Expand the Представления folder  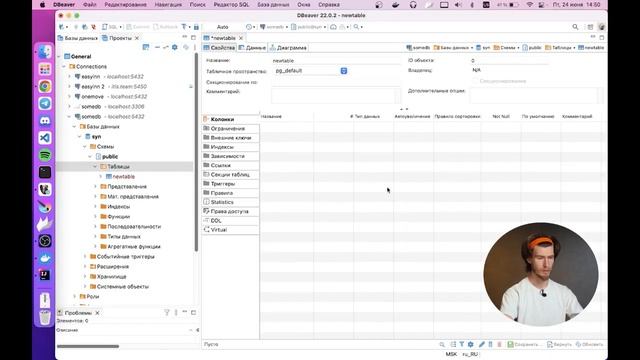click(x=96, y=187)
